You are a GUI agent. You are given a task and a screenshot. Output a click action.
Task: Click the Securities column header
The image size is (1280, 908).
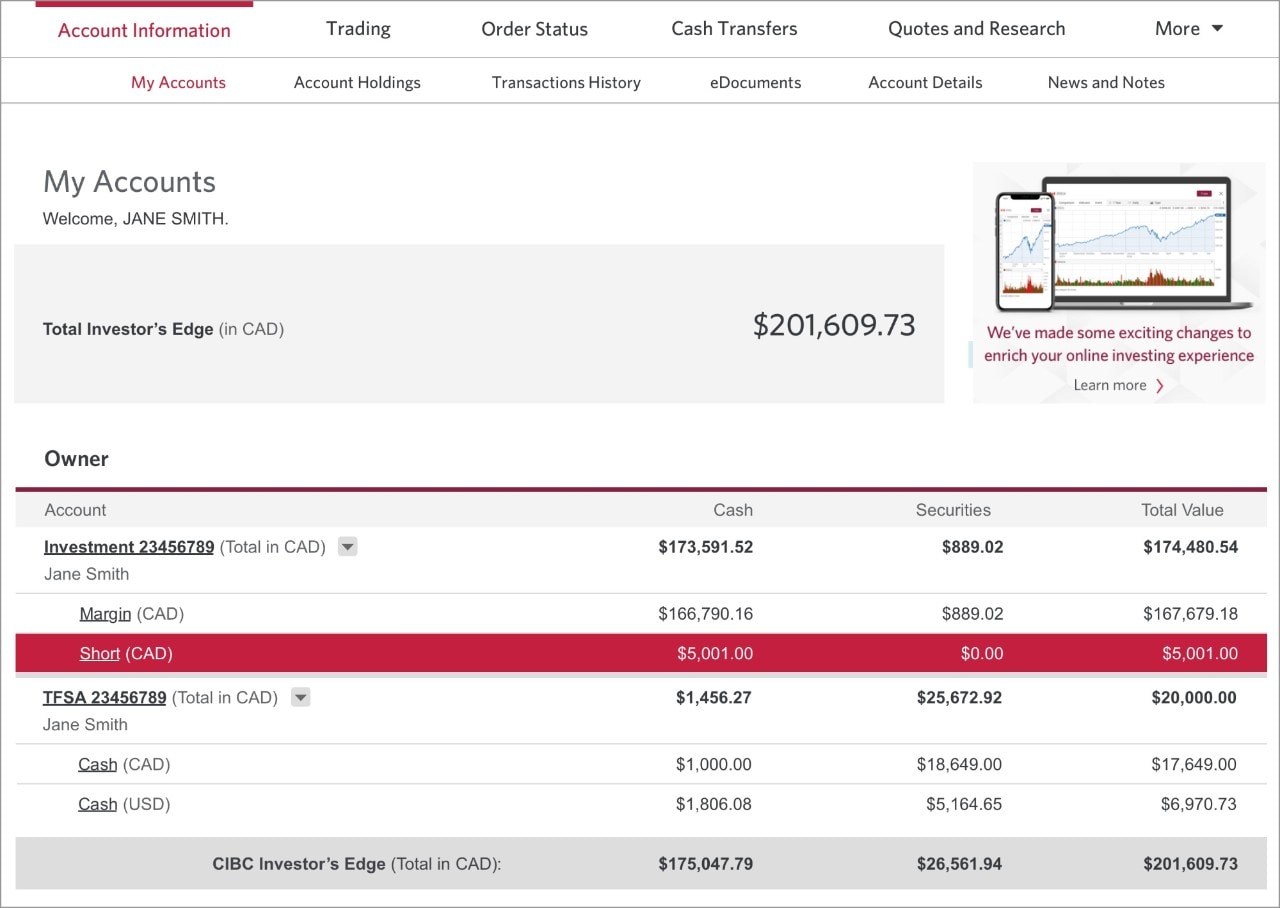[x=953, y=510]
